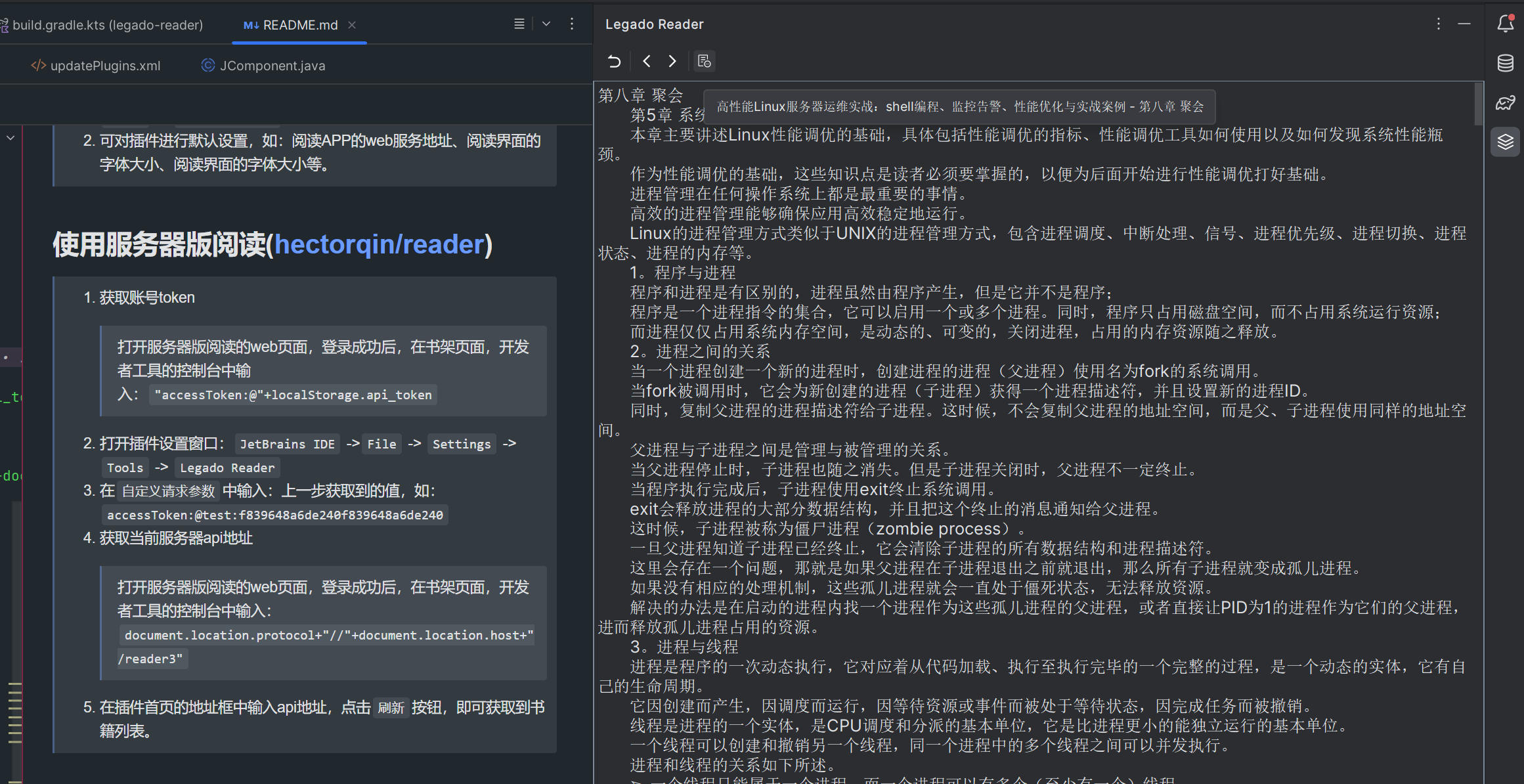The width and height of the screenshot is (1524, 784).
Task: Hide the Legado Reader tool window
Action: [x=1464, y=24]
